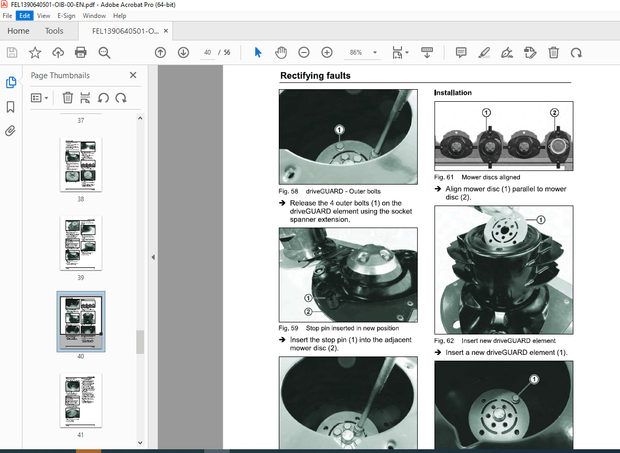Viewport: 620px width, 453px height.
Task: Go to next page arrow
Action: (x=183, y=53)
